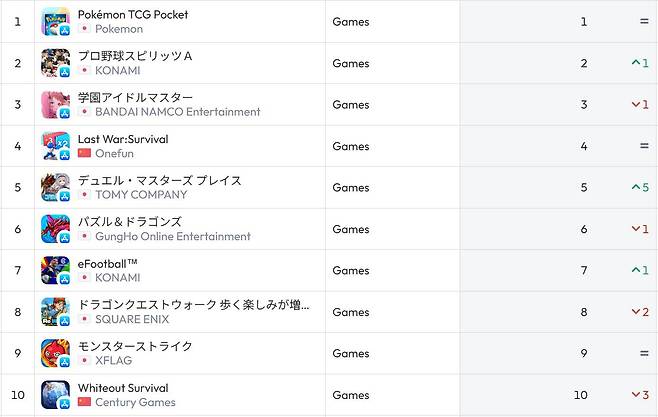The height and width of the screenshot is (417, 658).
Task: Click the 学園アイドルマスター app icon
Action: pyautogui.click(x=55, y=104)
